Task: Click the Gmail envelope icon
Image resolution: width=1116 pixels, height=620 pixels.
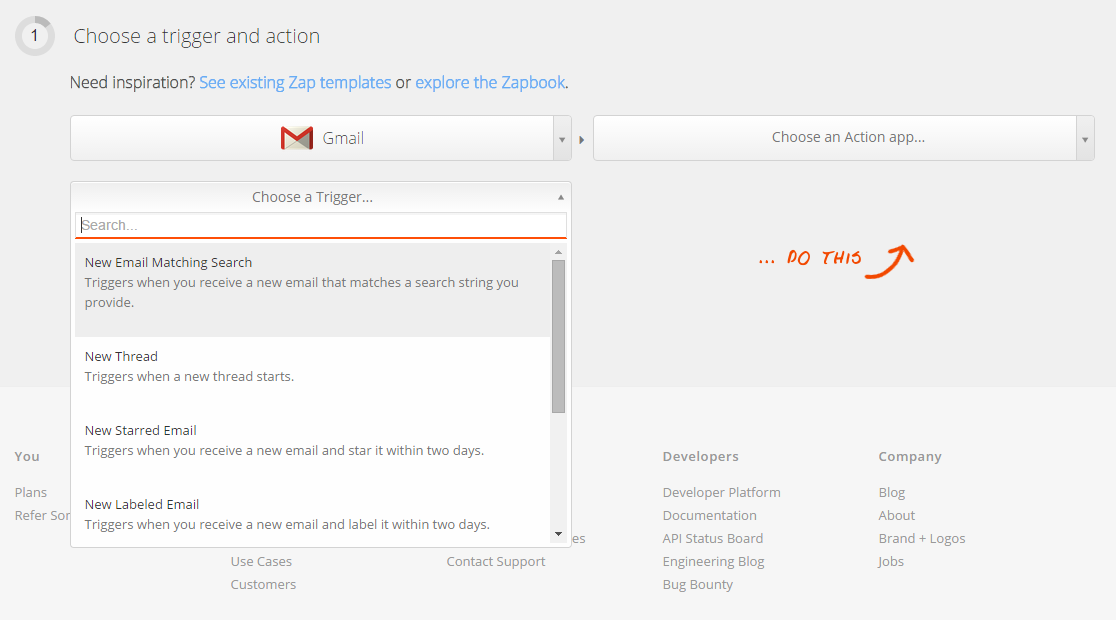Action: pyautogui.click(x=297, y=138)
